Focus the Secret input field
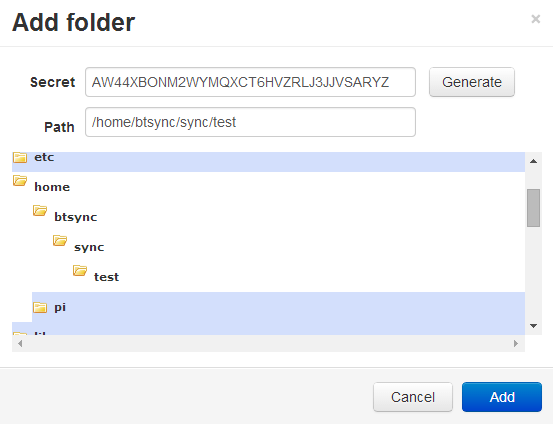 250,82
